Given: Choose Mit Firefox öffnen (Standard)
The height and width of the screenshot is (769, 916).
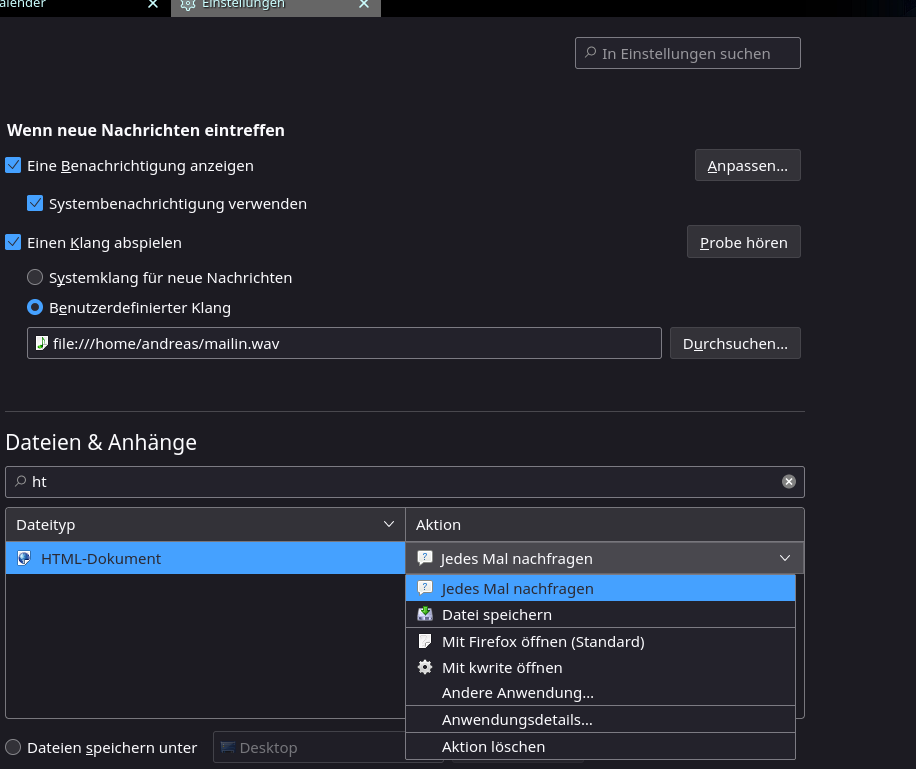Looking at the screenshot, I should tap(543, 641).
